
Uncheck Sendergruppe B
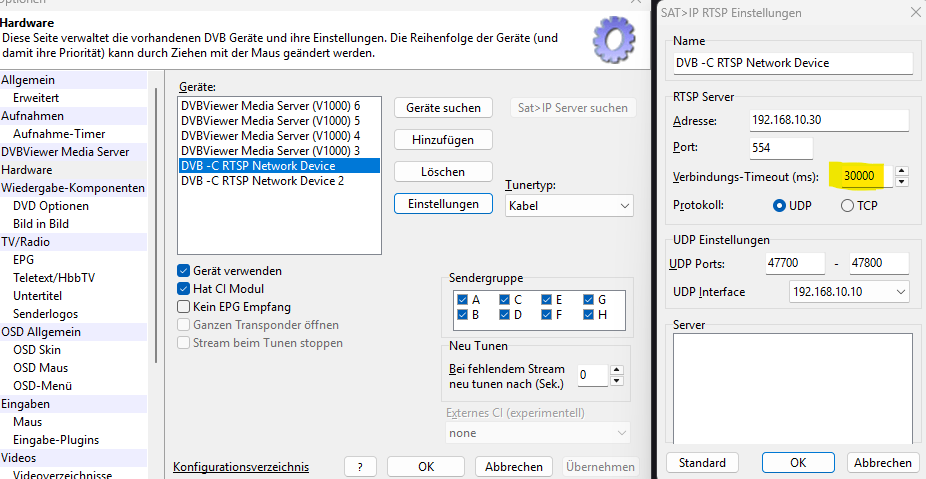[462, 315]
